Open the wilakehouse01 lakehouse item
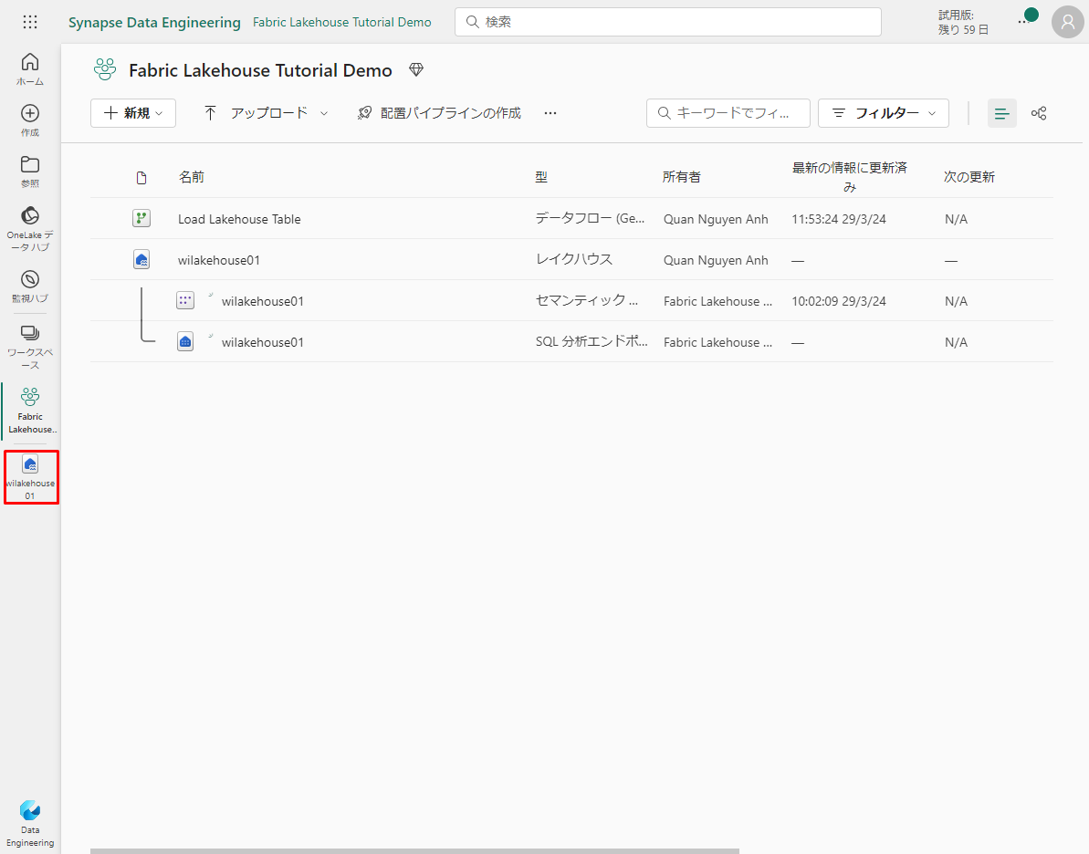Image resolution: width=1089 pixels, height=854 pixels. 219,260
